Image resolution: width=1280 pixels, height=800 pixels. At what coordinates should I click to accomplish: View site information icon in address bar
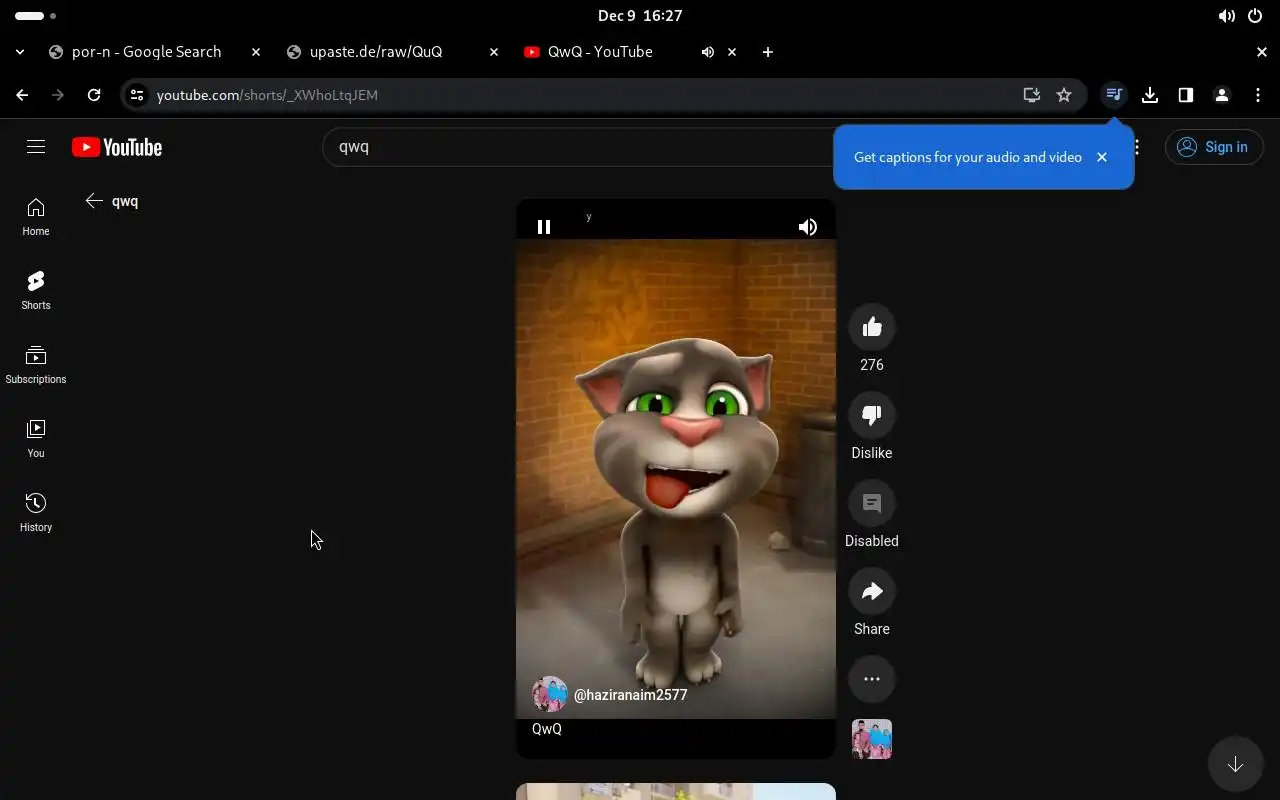(x=138, y=95)
